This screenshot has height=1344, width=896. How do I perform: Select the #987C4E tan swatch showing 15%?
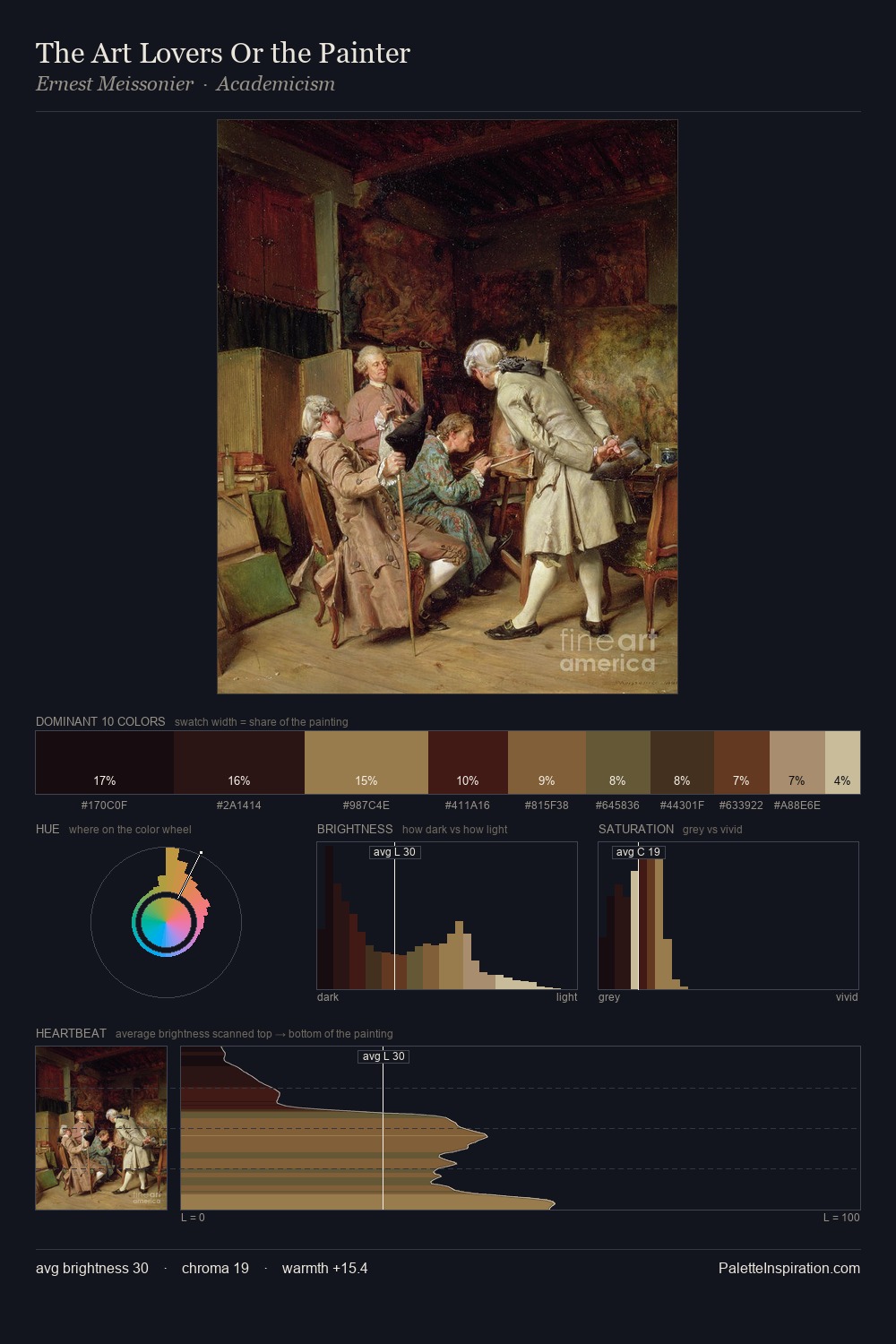coord(366,762)
